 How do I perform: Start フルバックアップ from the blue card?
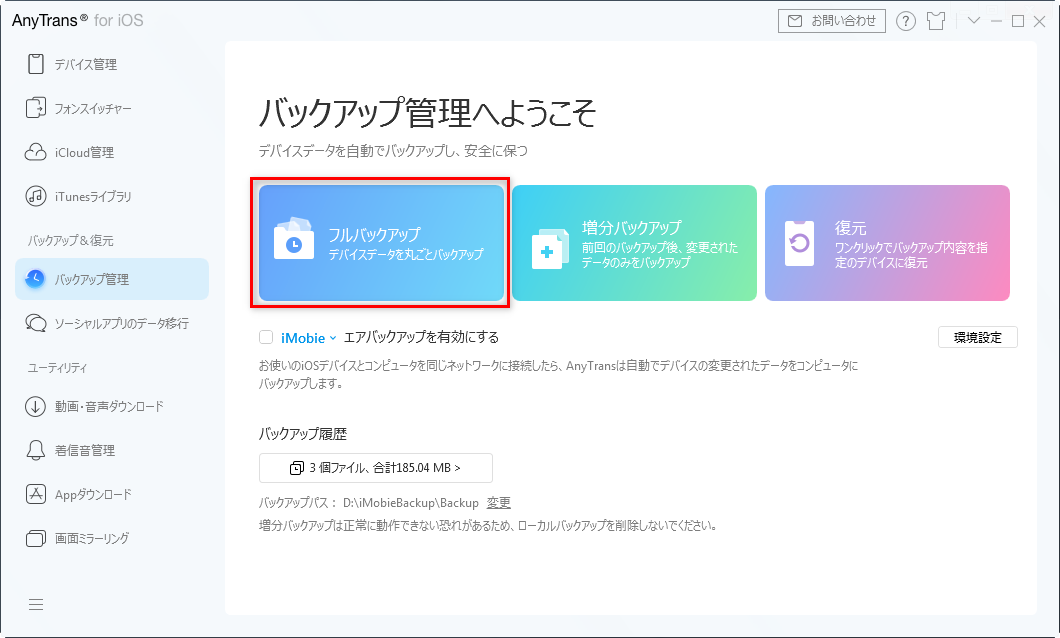coord(381,243)
